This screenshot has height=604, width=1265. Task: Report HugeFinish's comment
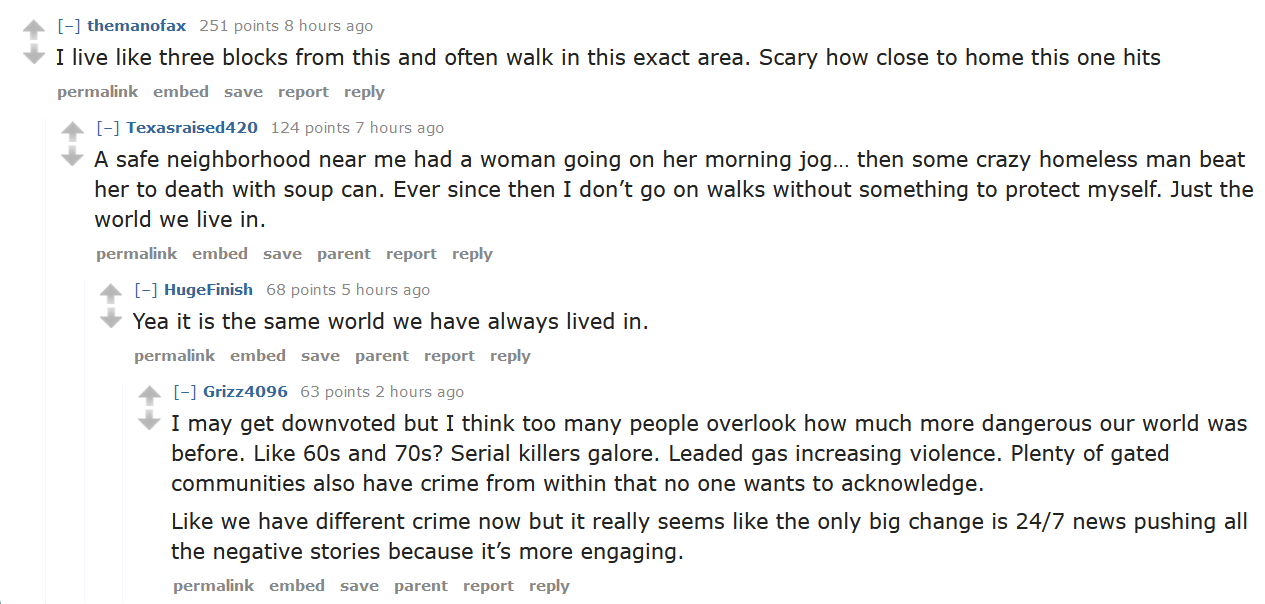click(449, 356)
